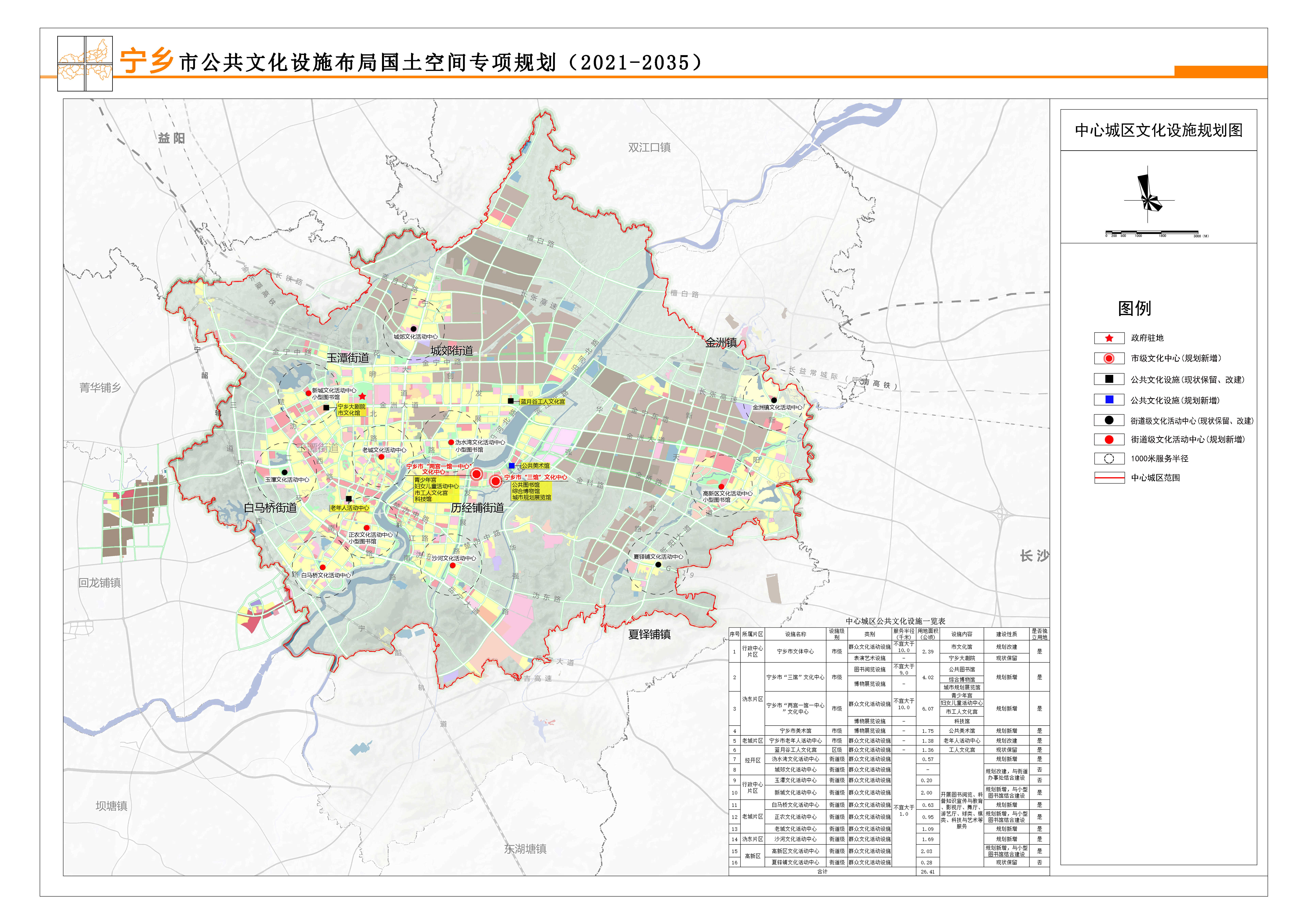Click the 宁乡大剧院 市文化馆 yellow label
This screenshot has height=924, width=1308.
(x=352, y=410)
